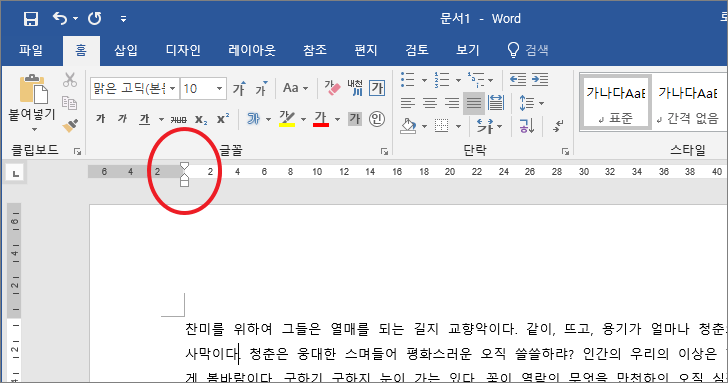
Task: Toggle subscript formatting
Action: (201, 119)
